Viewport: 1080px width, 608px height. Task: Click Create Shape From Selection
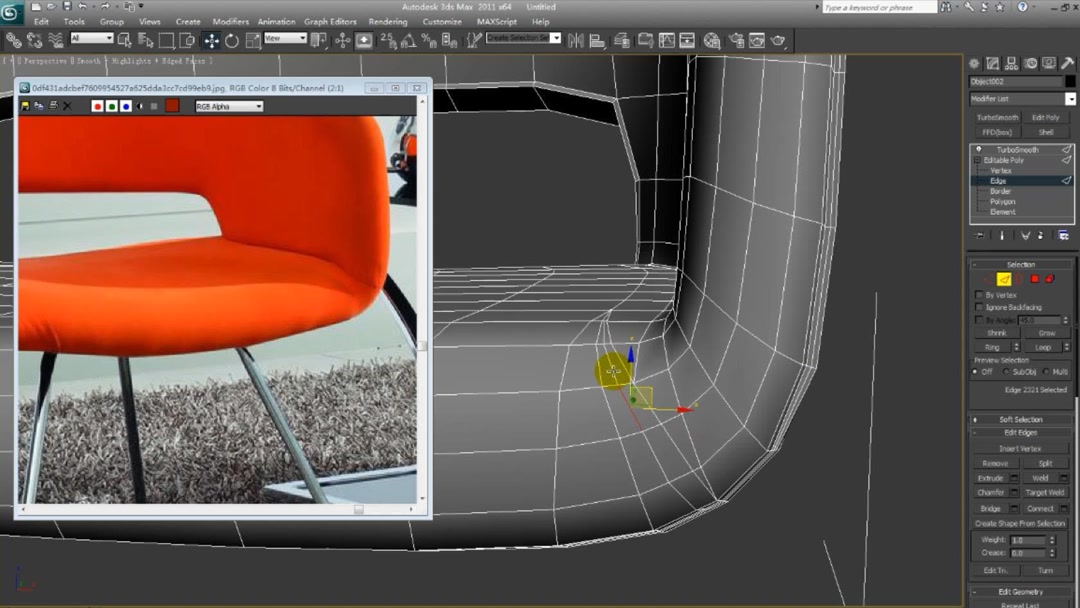click(1020, 521)
